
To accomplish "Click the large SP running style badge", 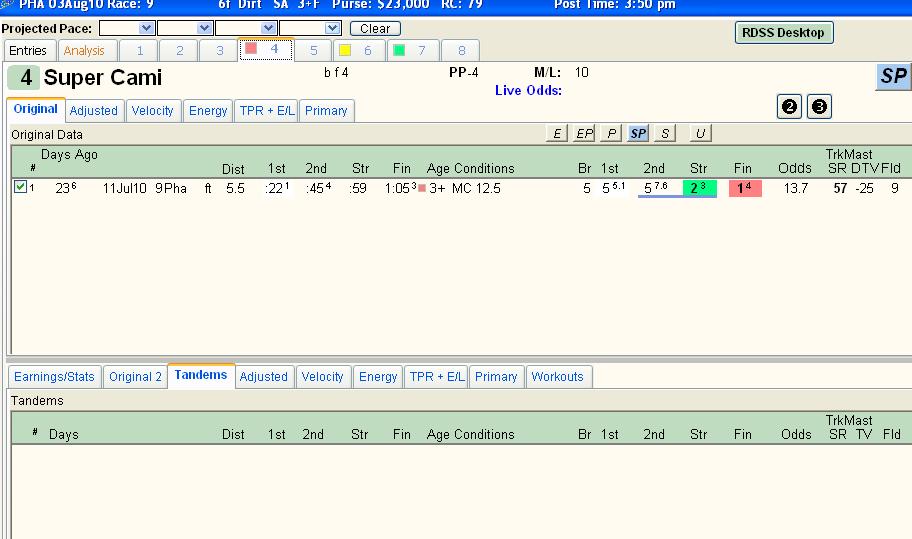I will point(893,76).
